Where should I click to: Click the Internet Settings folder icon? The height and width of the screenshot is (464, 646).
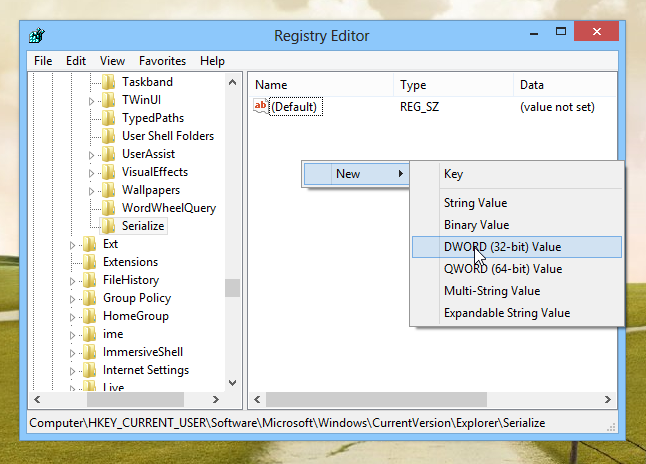pos(90,370)
